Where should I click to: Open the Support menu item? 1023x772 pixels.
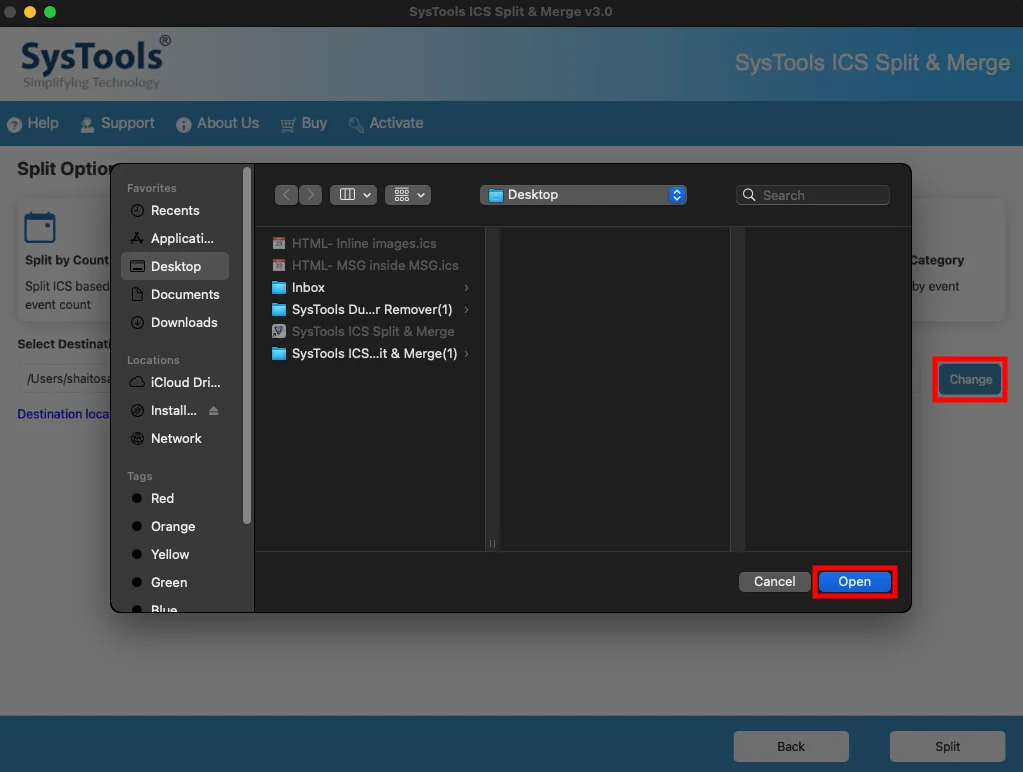coord(117,123)
